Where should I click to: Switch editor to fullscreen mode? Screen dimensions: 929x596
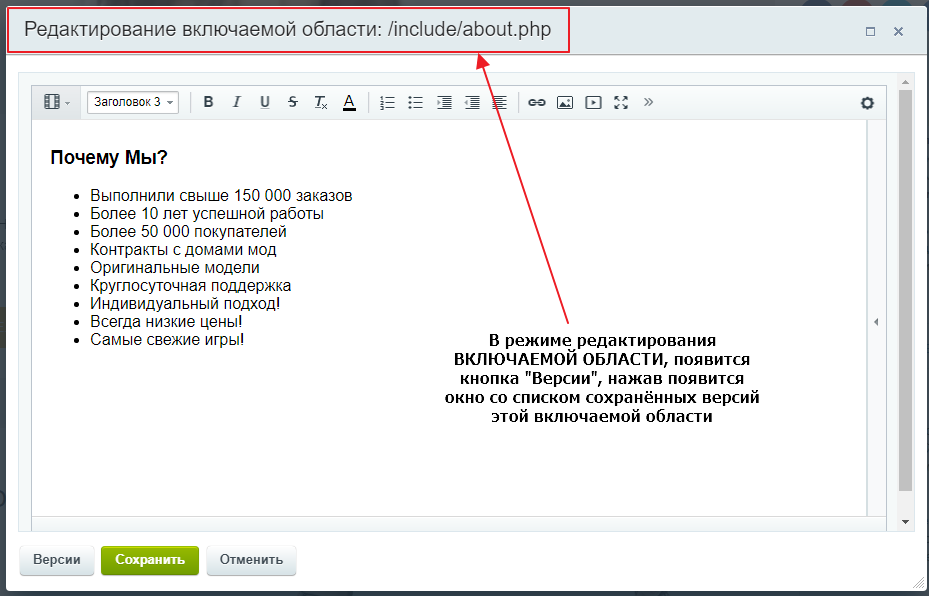621,102
